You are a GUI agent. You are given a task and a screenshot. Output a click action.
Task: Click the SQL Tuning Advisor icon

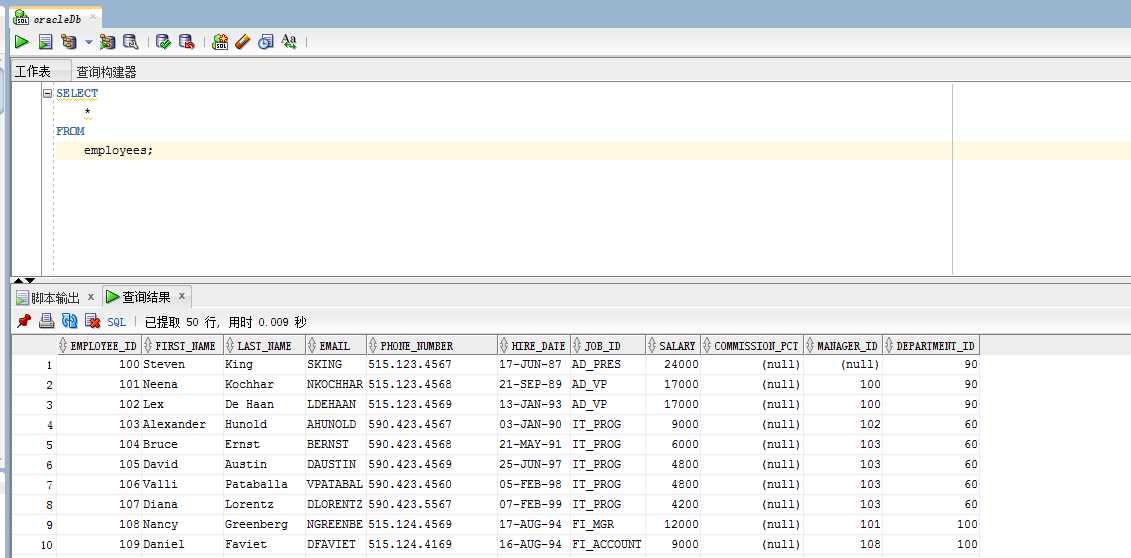(x=131, y=42)
